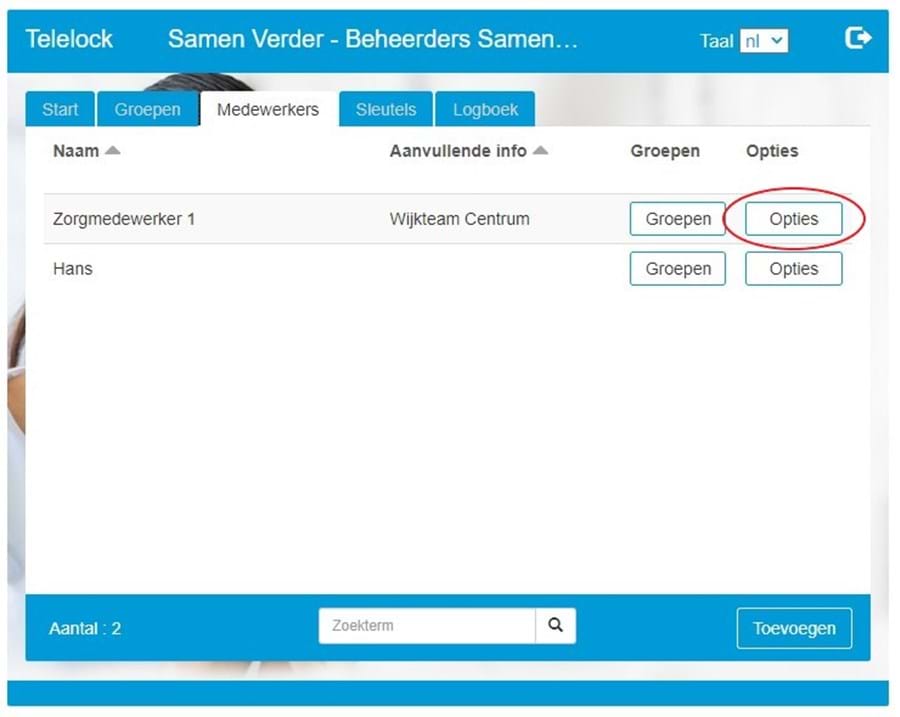Open the Groepen tab

point(147,109)
